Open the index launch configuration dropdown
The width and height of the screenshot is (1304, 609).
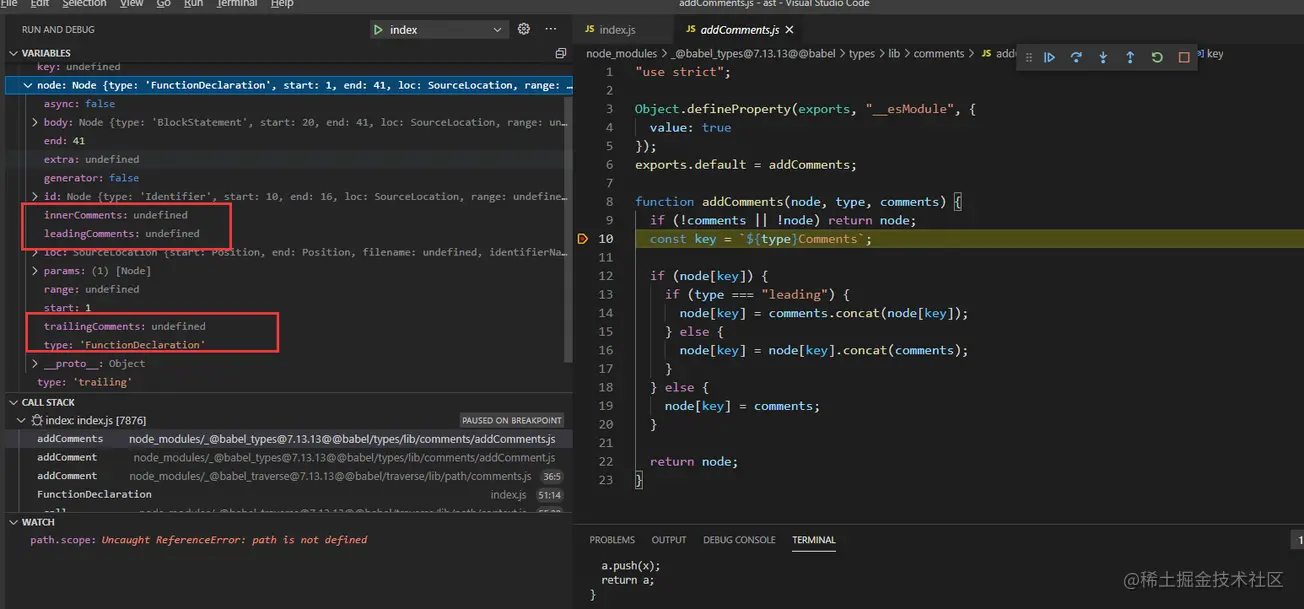438,30
